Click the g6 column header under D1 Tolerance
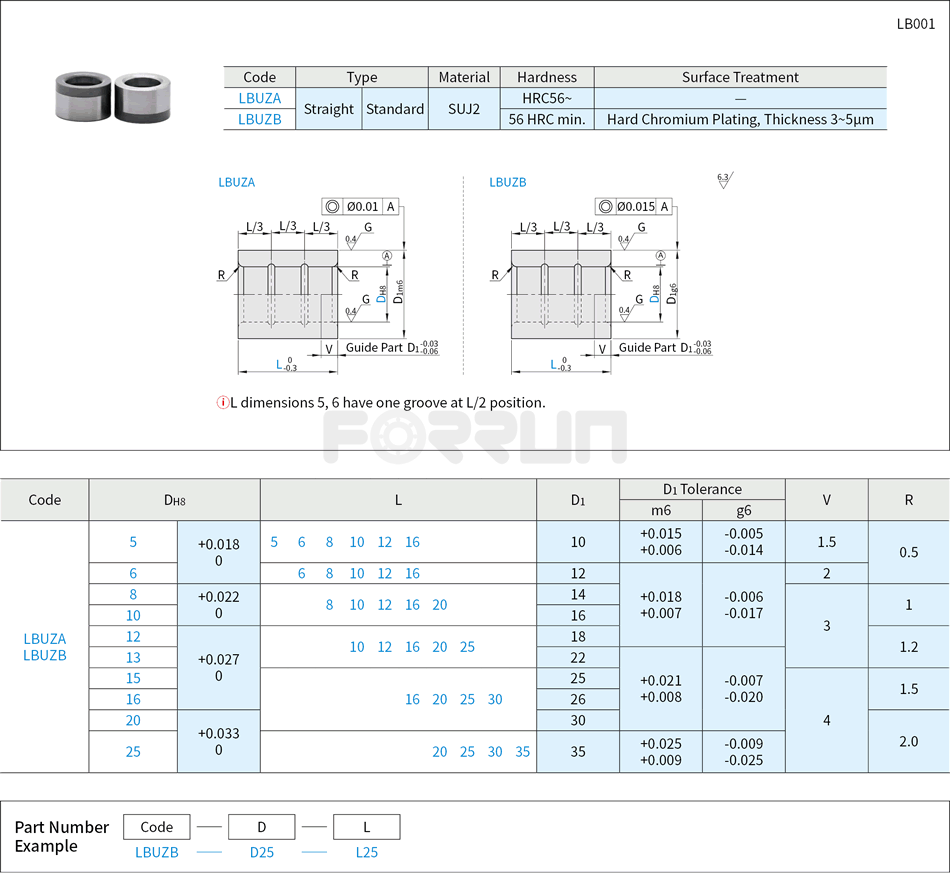Image resolution: width=950 pixels, height=874 pixels. [x=742, y=510]
